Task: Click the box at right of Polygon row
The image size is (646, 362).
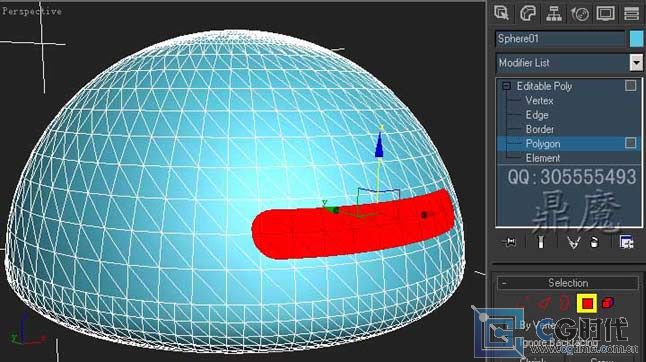Action: point(630,143)
